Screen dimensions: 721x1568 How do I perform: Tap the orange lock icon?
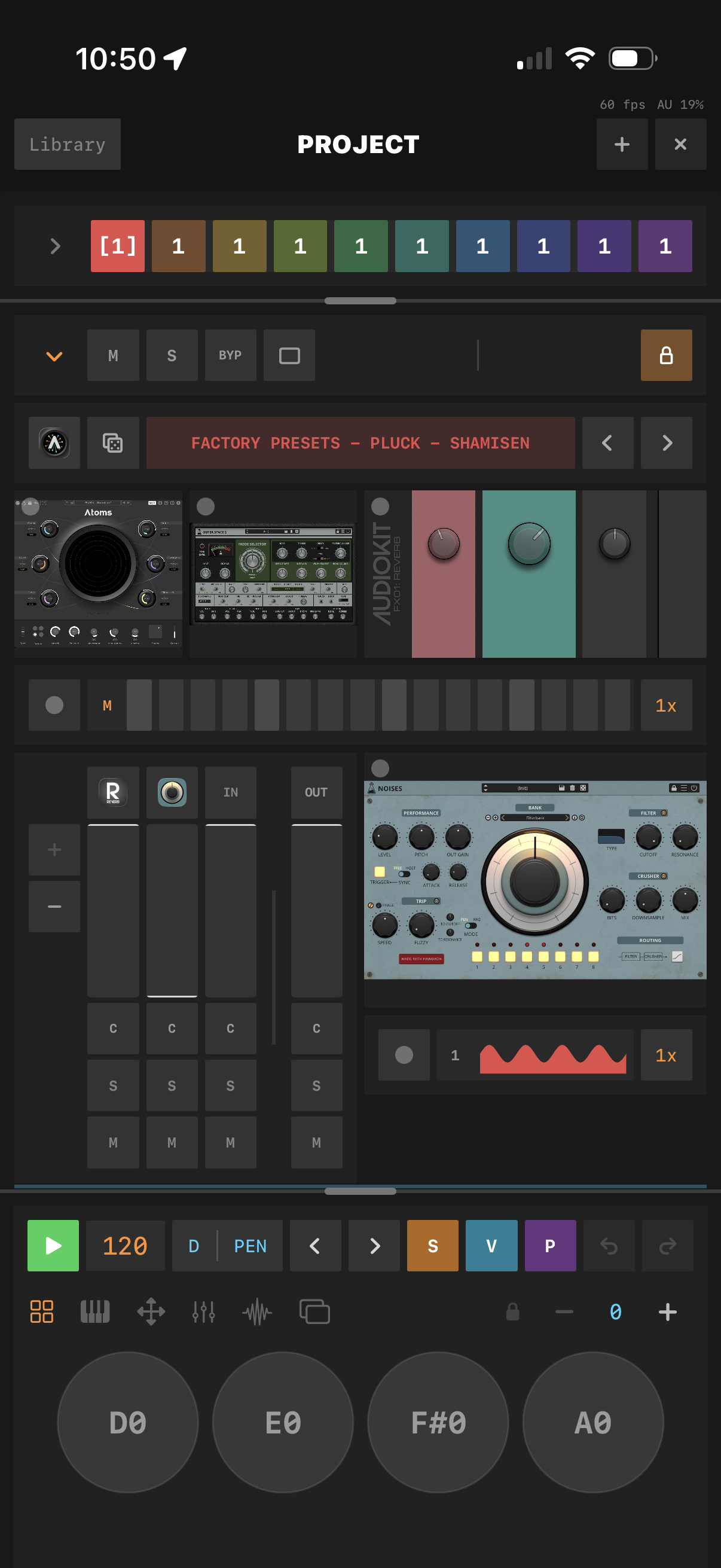point(665,355)
